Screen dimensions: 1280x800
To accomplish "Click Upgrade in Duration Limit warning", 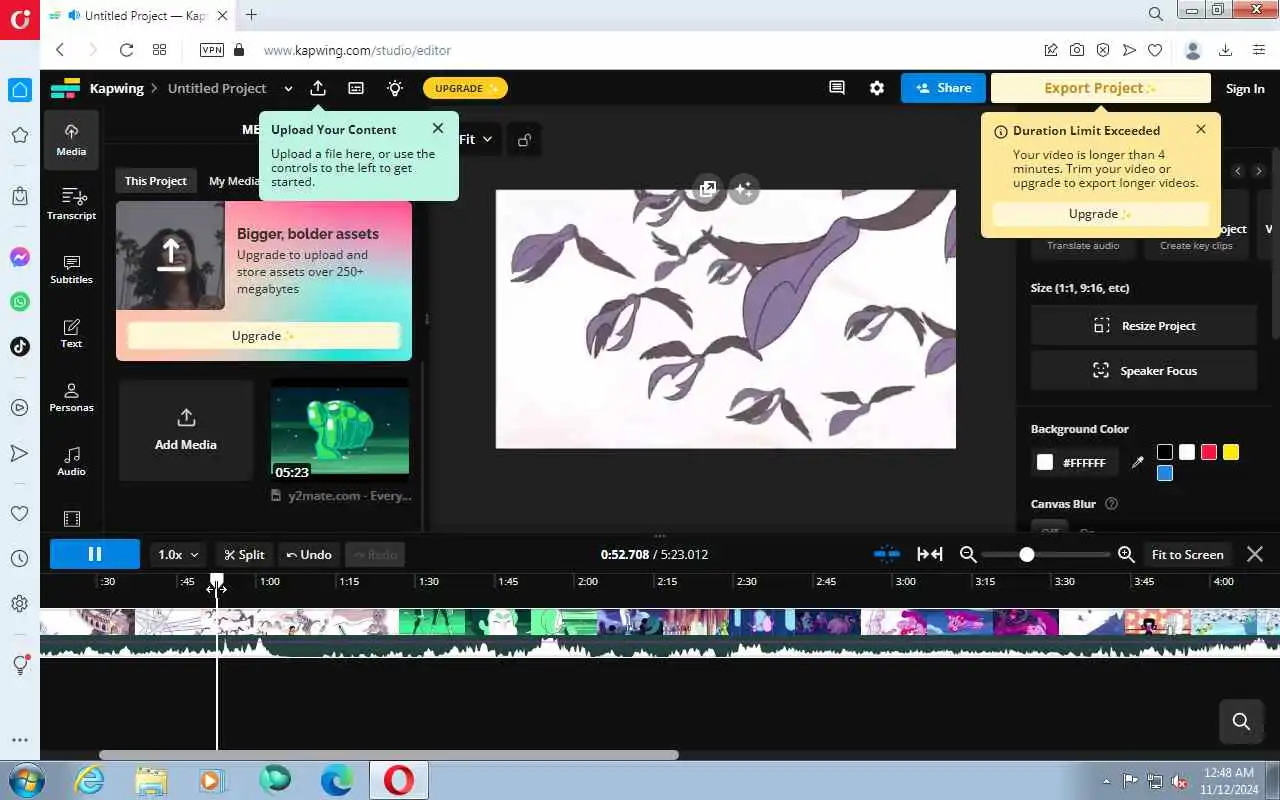I will 1100,214.
